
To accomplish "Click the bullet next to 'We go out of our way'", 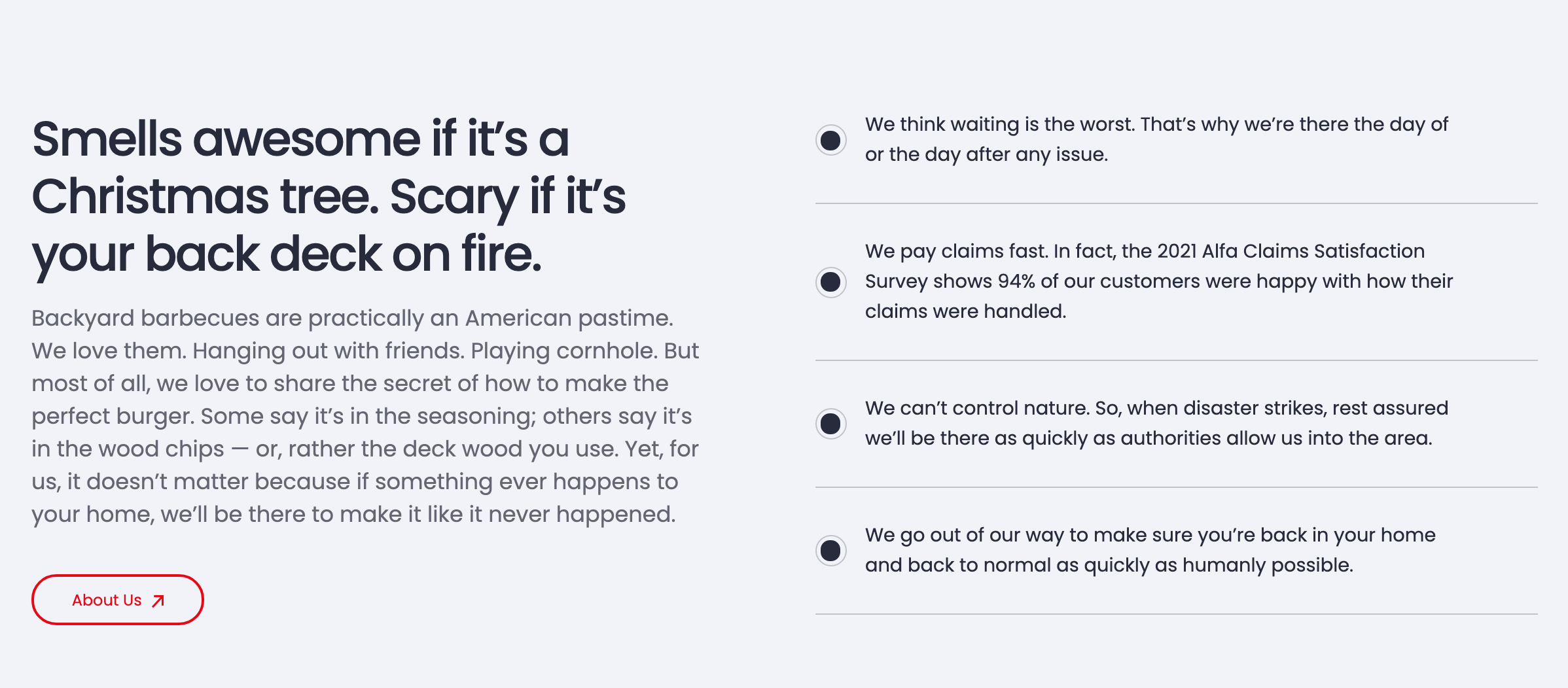I will pos(830,550).
